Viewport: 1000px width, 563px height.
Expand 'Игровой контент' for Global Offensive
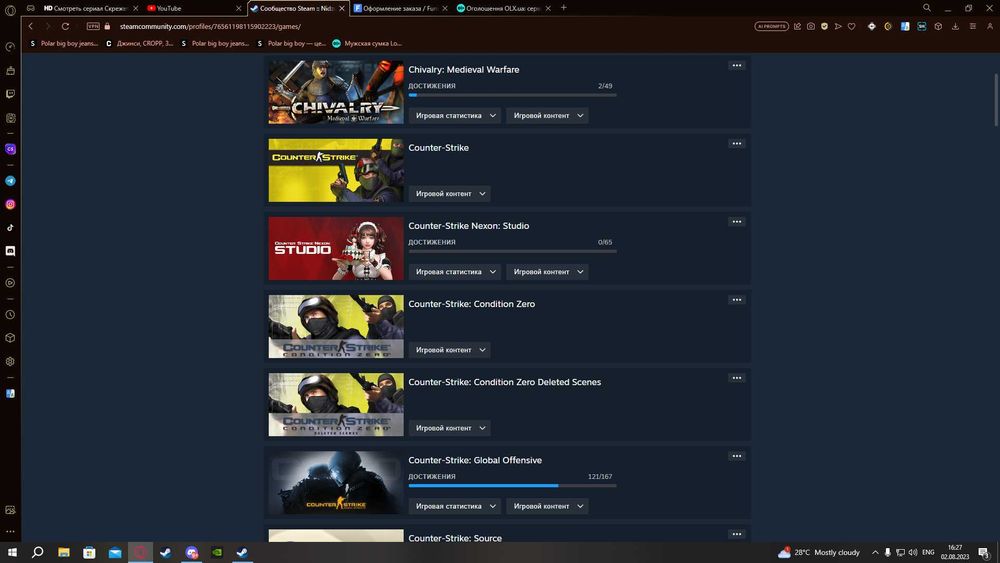(548, 506)
